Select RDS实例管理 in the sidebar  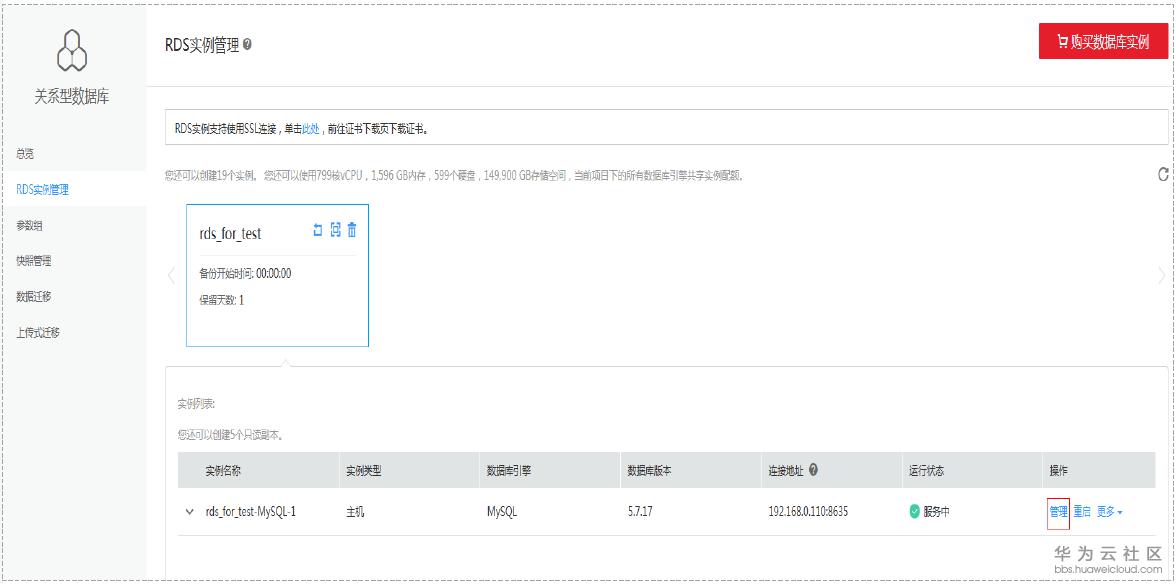tap(42, 190)
